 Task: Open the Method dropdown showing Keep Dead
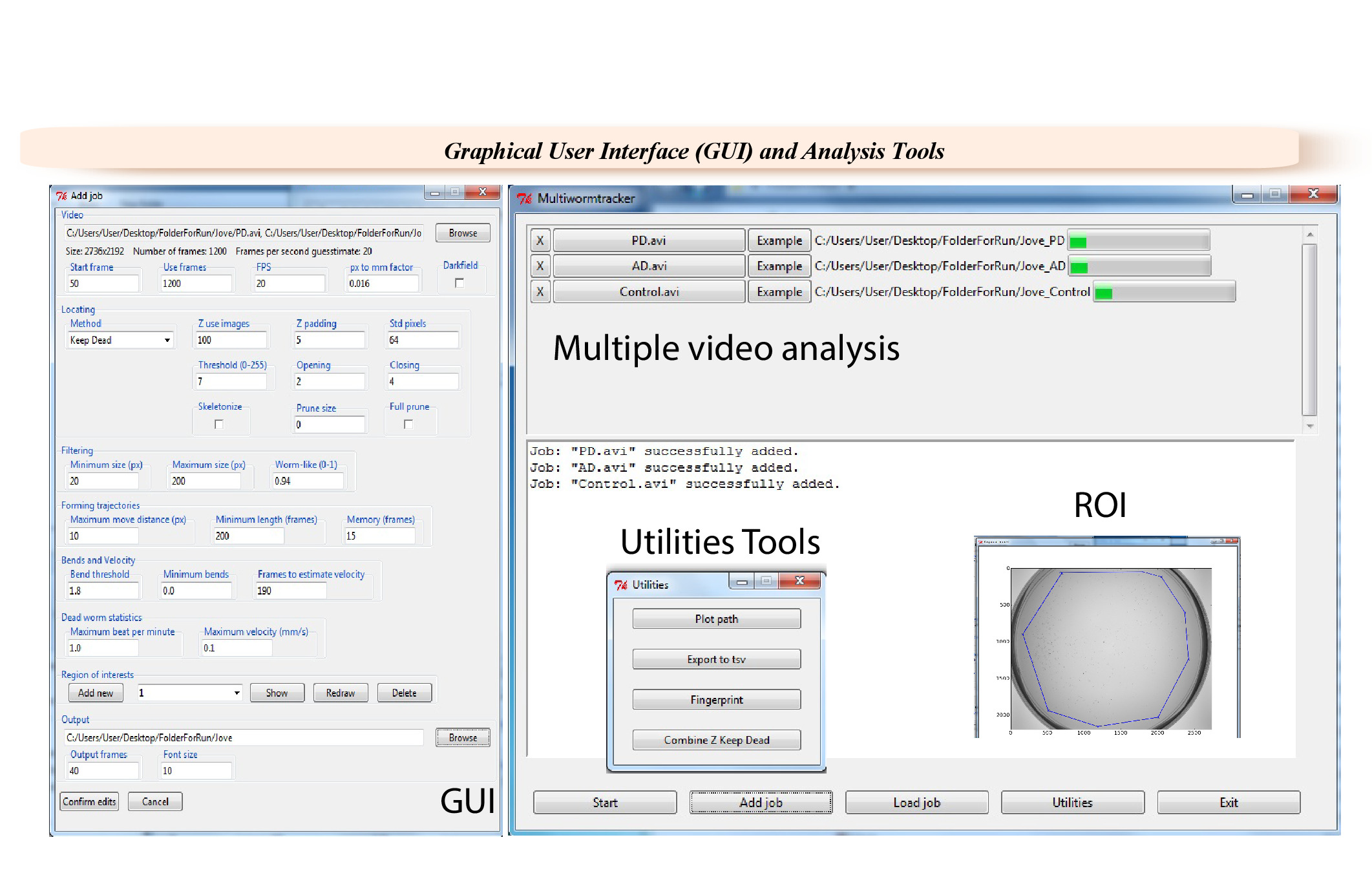[167, 340]
